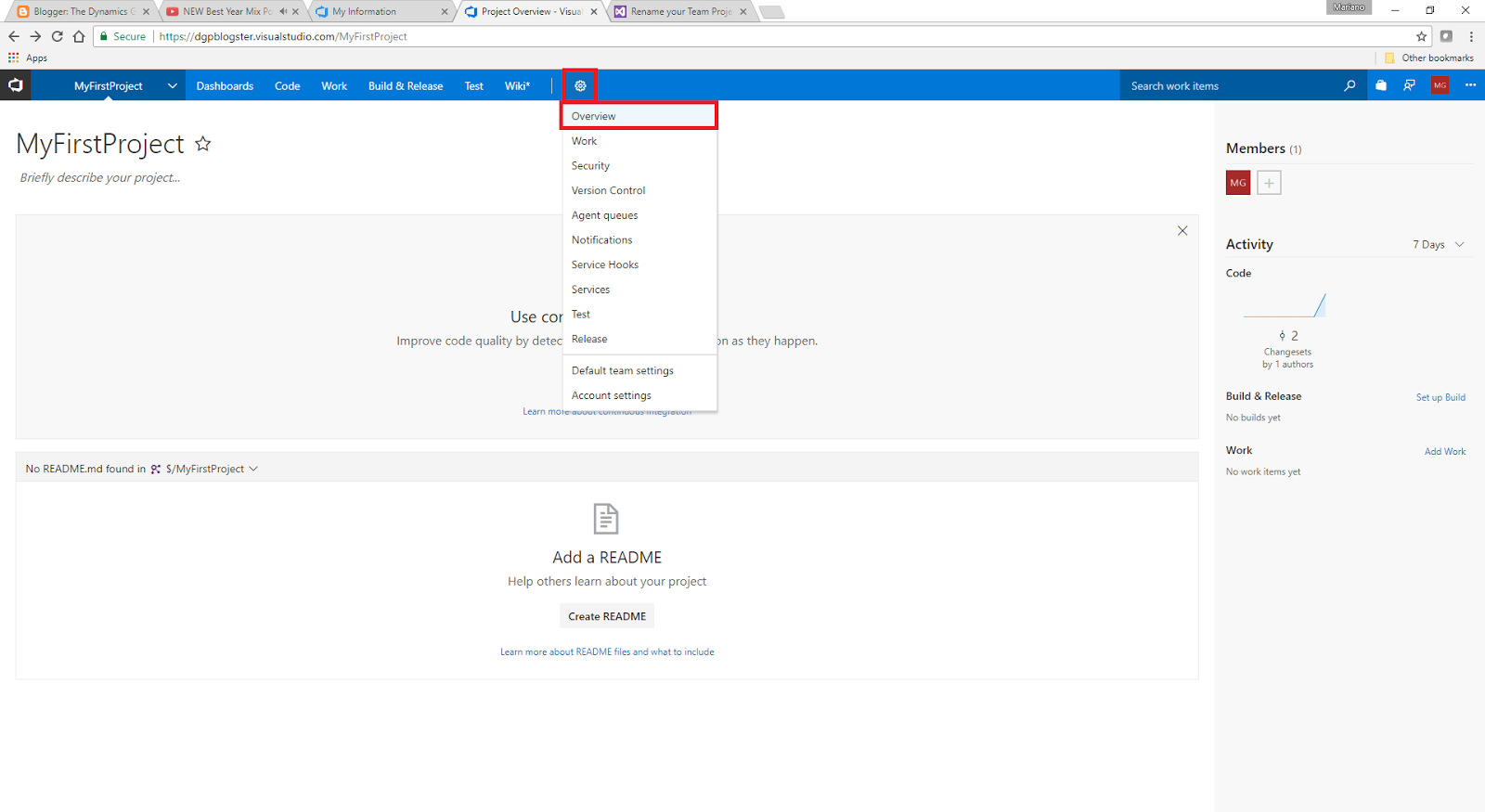
Task: Add a member with the plus button
Action: pos(1269,183)
